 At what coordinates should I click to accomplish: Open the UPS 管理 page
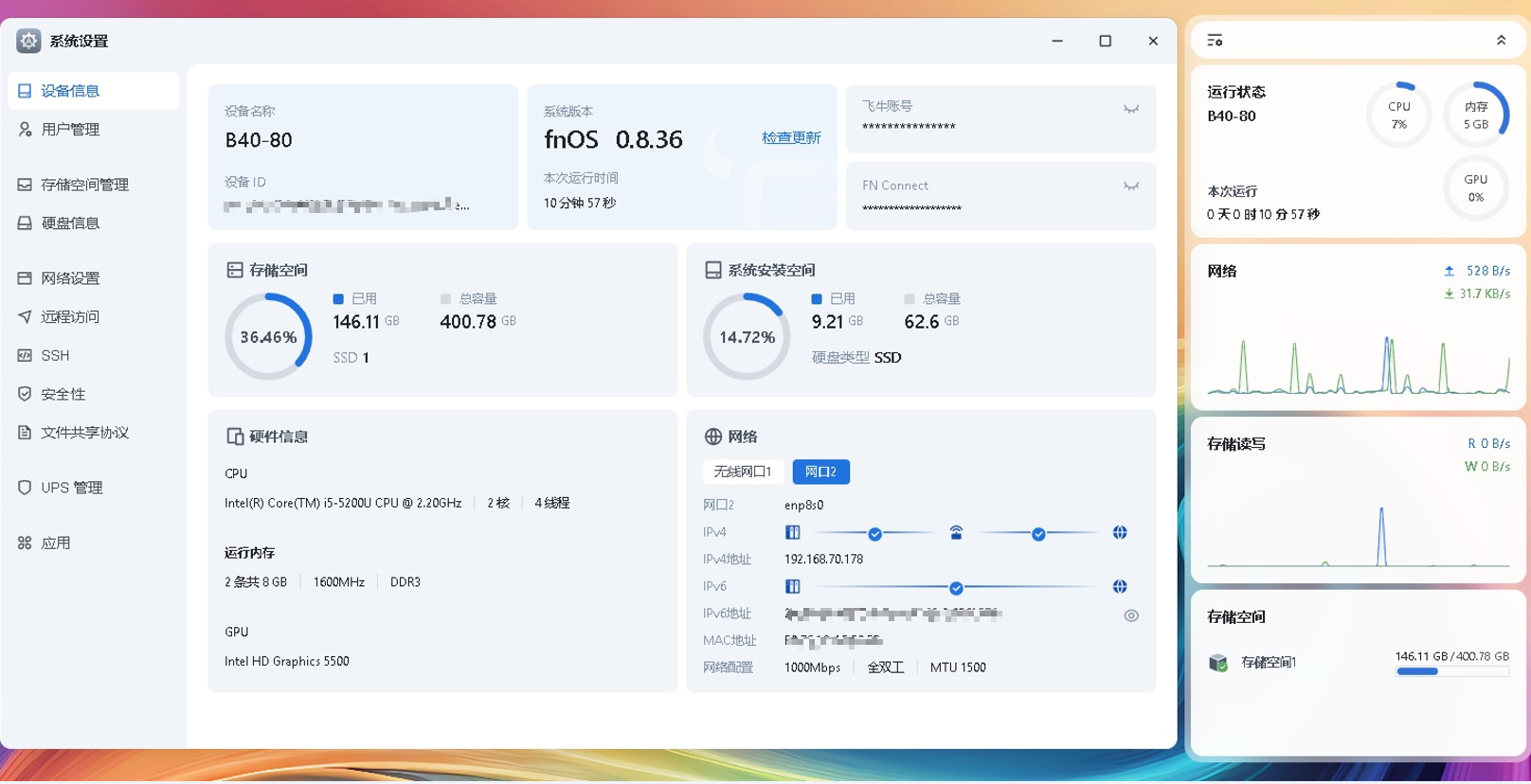click(x=71, y=488)
